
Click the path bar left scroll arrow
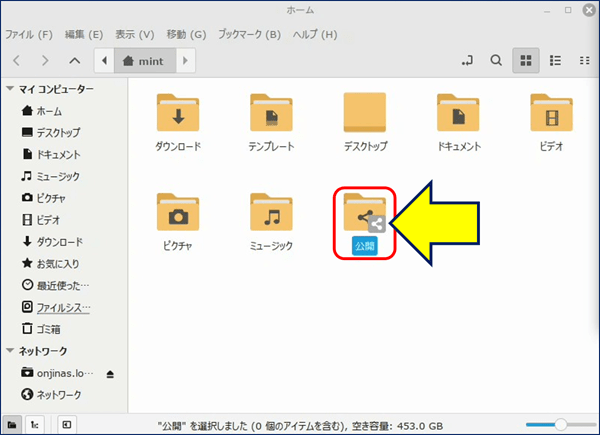(x=104, y=60)
